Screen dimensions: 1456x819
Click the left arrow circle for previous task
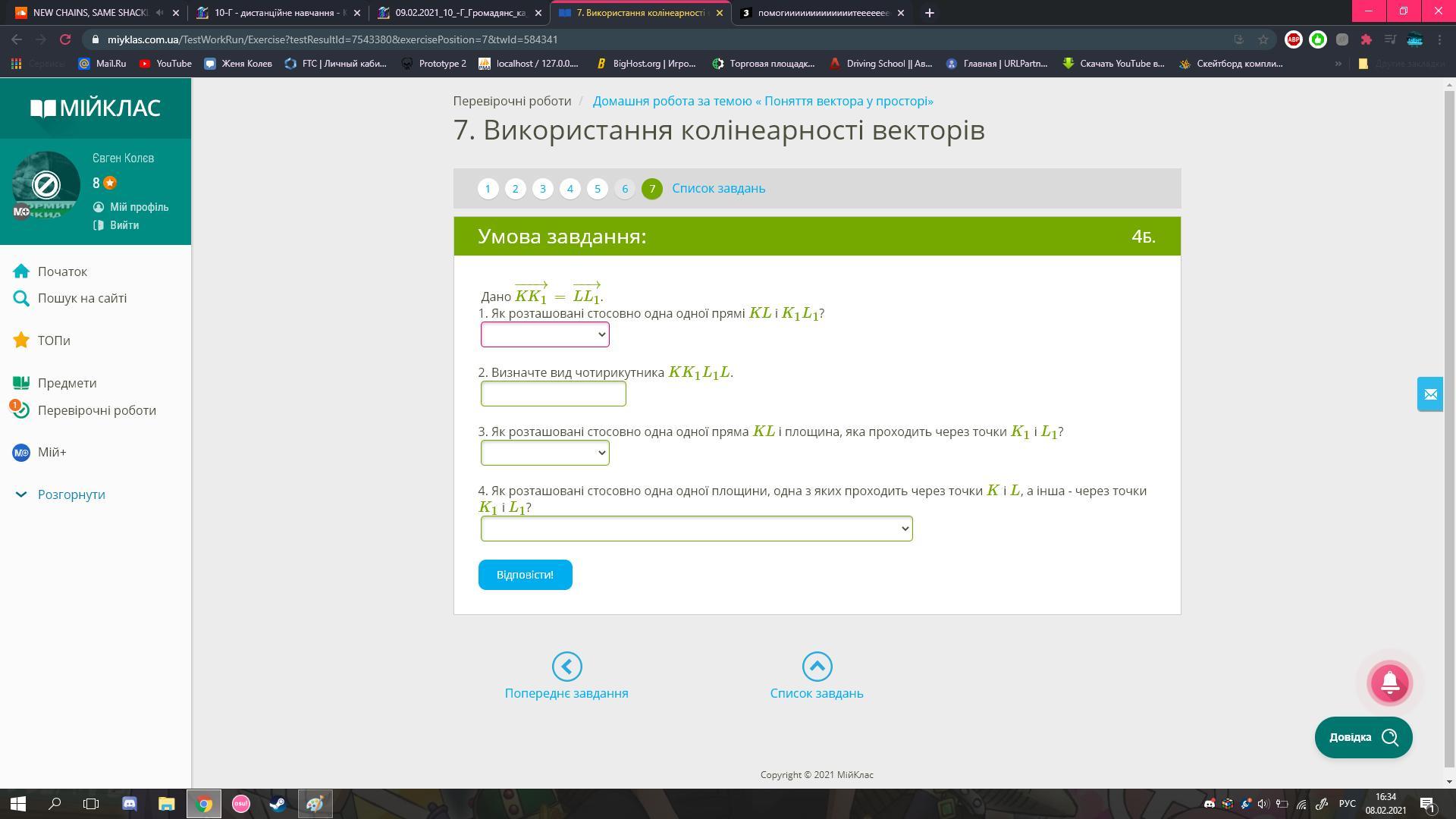click(x=566, y=667)
